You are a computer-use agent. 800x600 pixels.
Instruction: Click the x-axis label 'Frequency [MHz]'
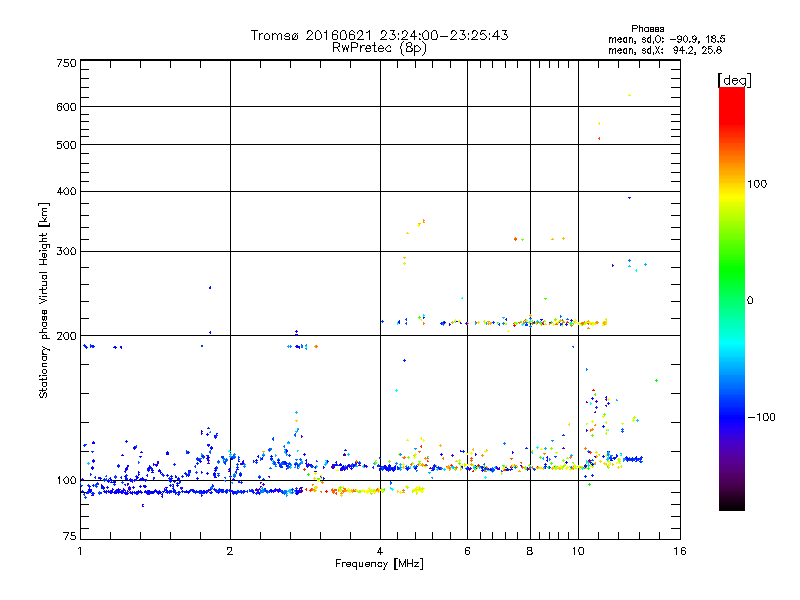(379, 564)
